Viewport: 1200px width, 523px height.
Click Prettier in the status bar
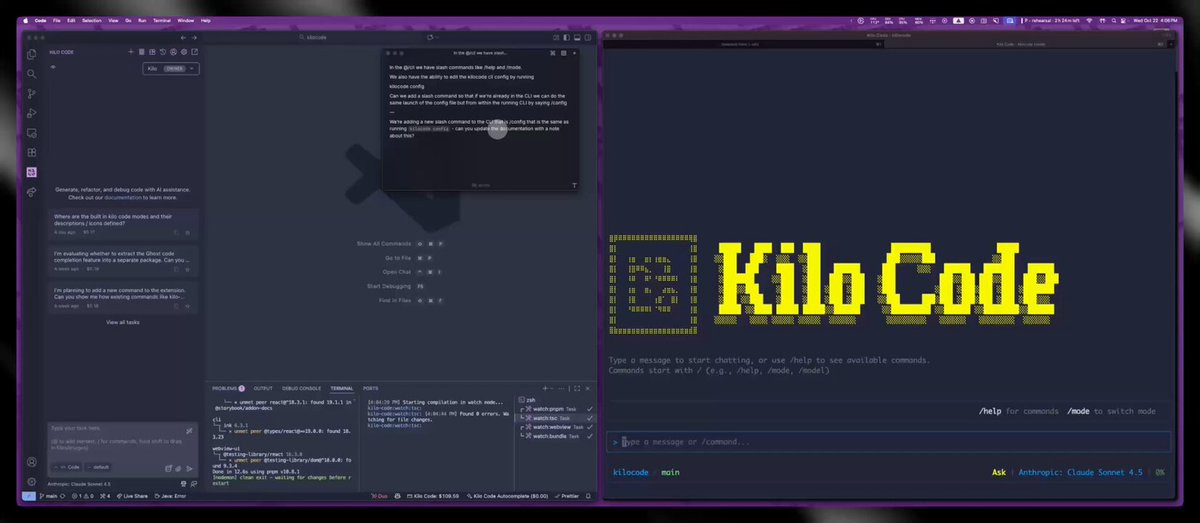[566, 496]
